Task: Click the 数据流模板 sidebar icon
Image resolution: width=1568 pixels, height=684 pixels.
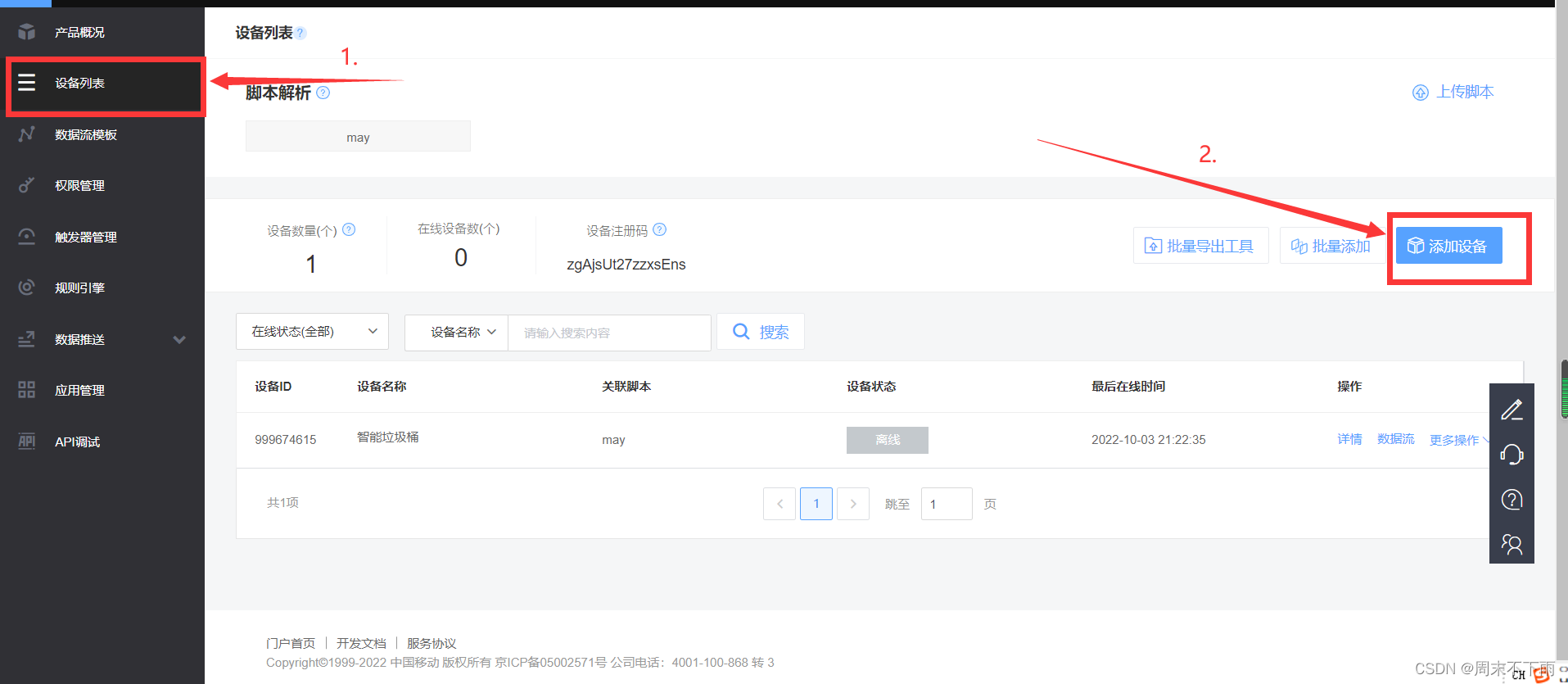Action: tap(27, 134)
